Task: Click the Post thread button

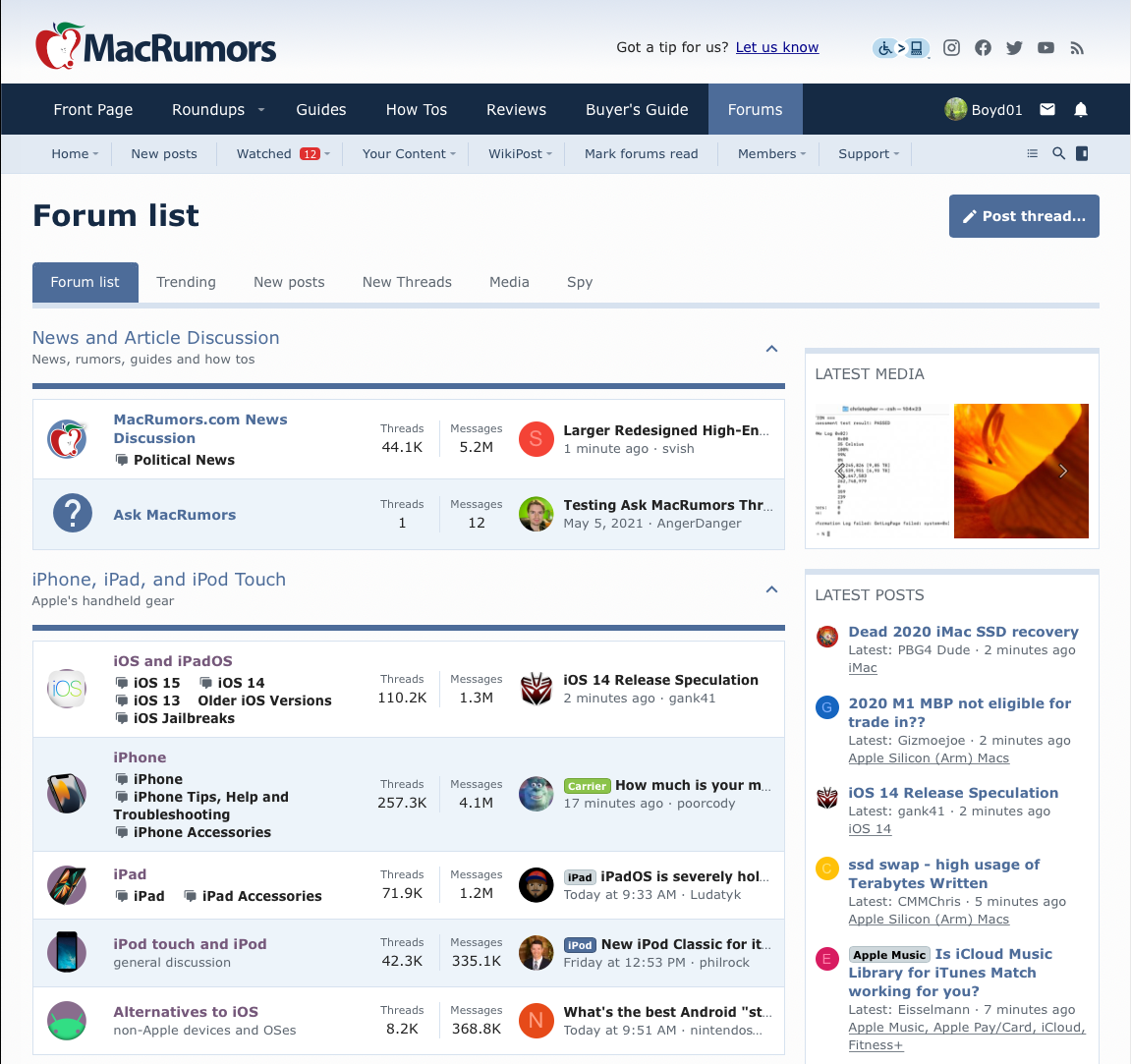Action: 1024,216
